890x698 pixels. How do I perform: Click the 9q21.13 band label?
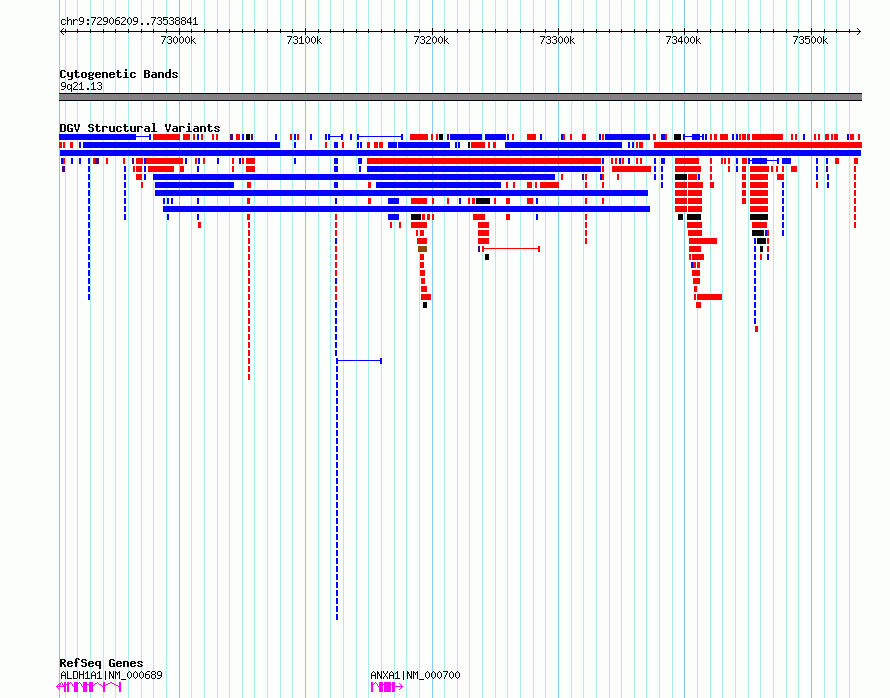tap(81, 86)
